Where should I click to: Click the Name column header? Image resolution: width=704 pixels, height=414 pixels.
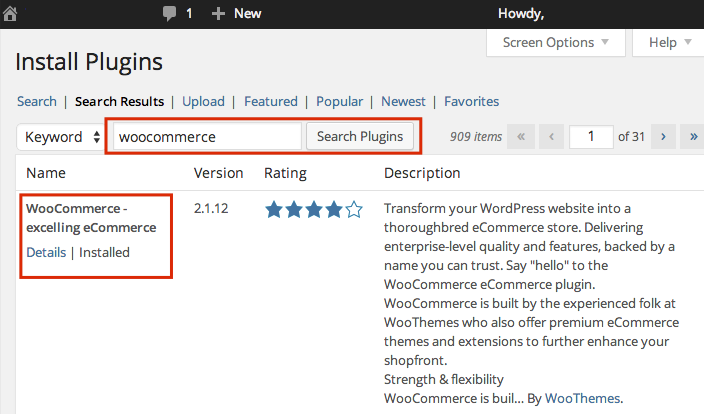(46, 173)
